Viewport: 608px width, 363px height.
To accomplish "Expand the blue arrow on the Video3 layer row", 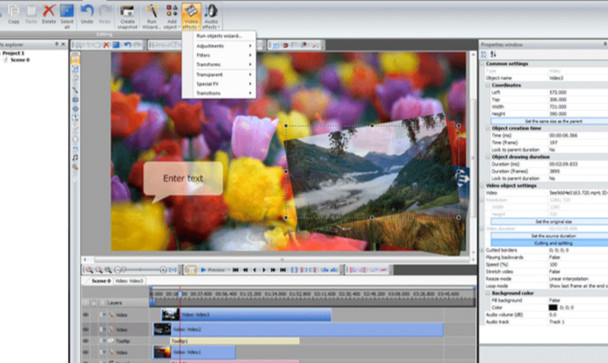I will 104,315.
